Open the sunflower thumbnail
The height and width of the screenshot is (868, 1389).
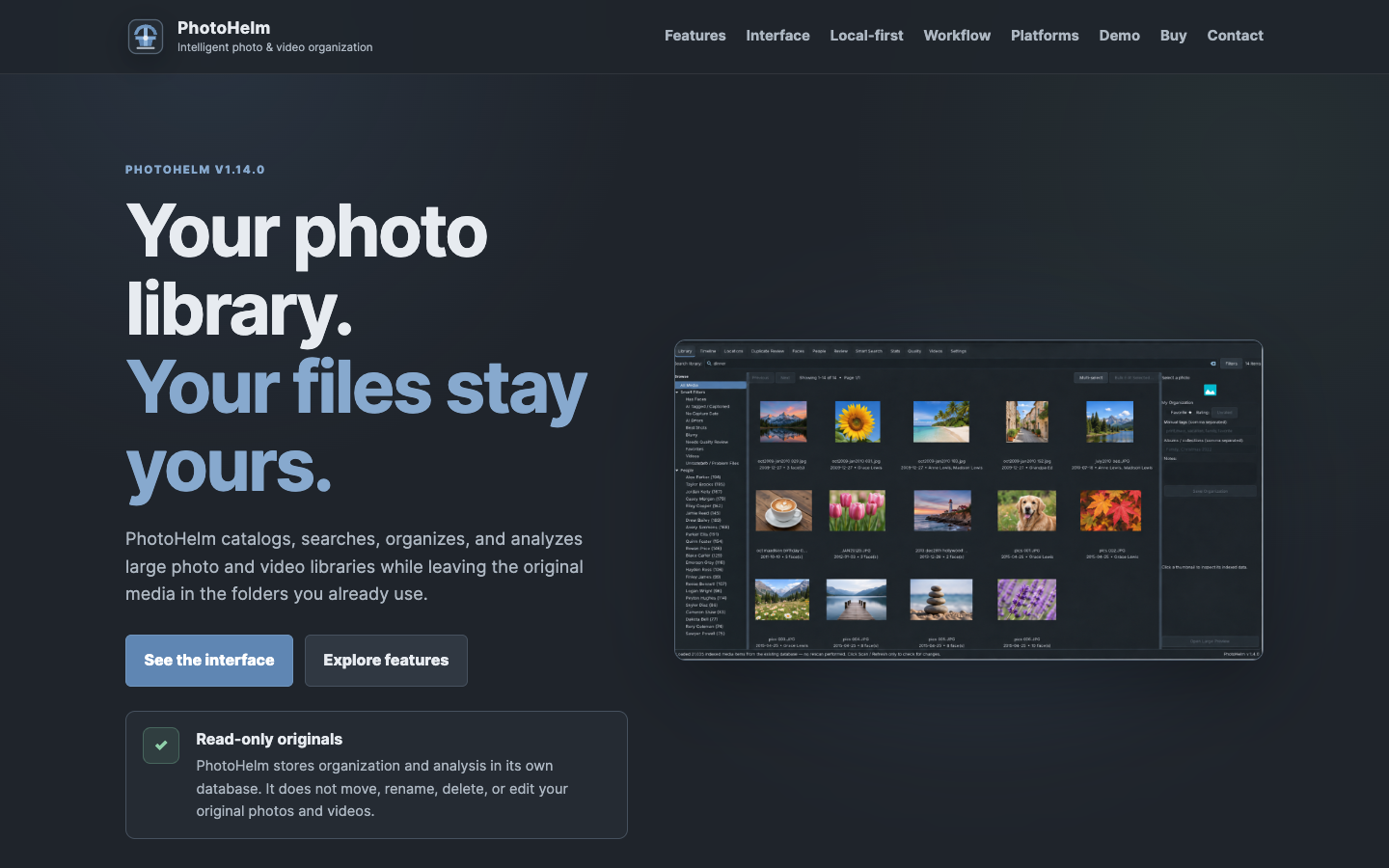pos(857,422)
